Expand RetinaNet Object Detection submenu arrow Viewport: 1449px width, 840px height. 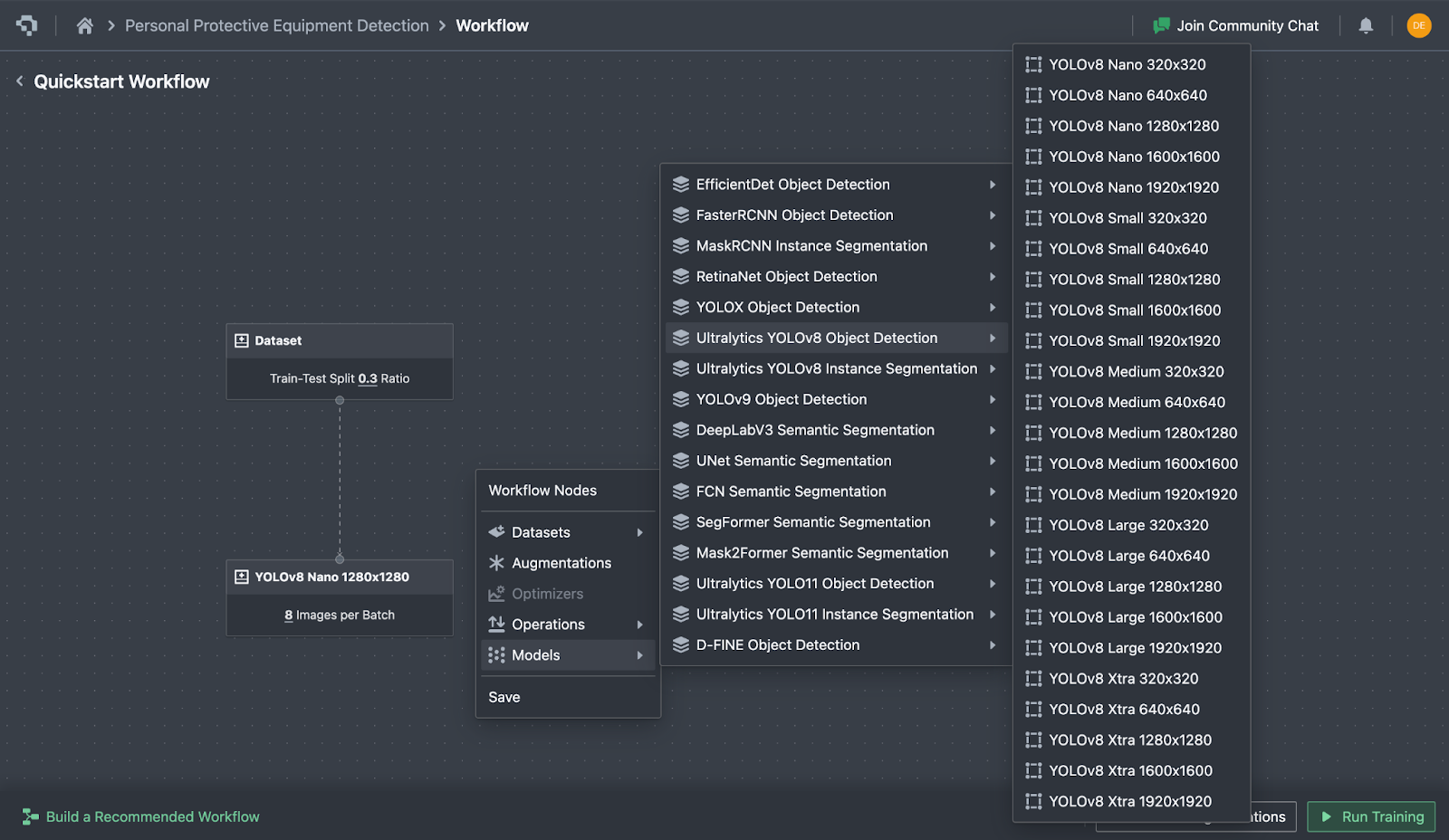coord(993,277)
